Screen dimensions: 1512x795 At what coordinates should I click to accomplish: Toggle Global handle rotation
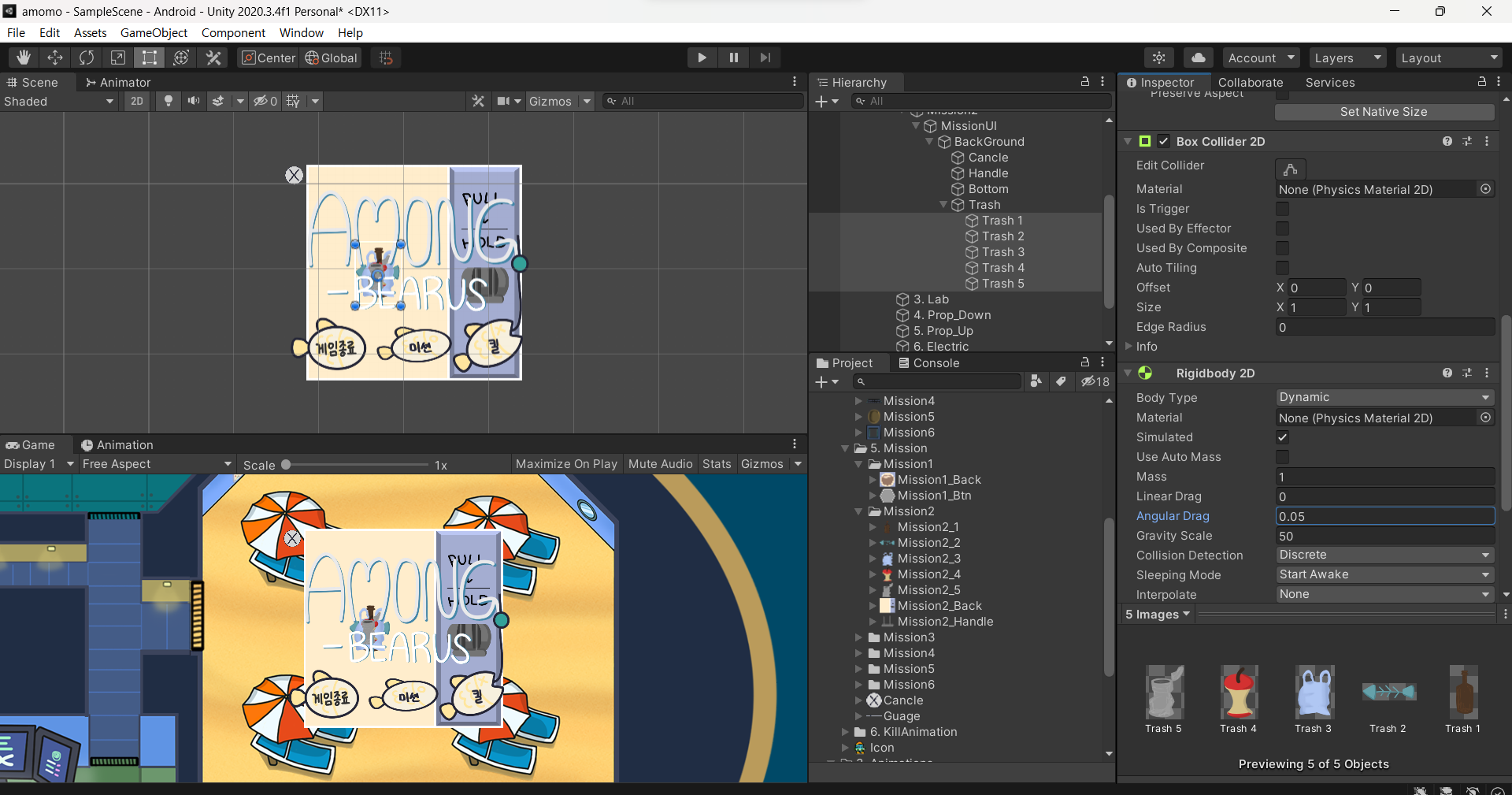[x=331, y=58]
